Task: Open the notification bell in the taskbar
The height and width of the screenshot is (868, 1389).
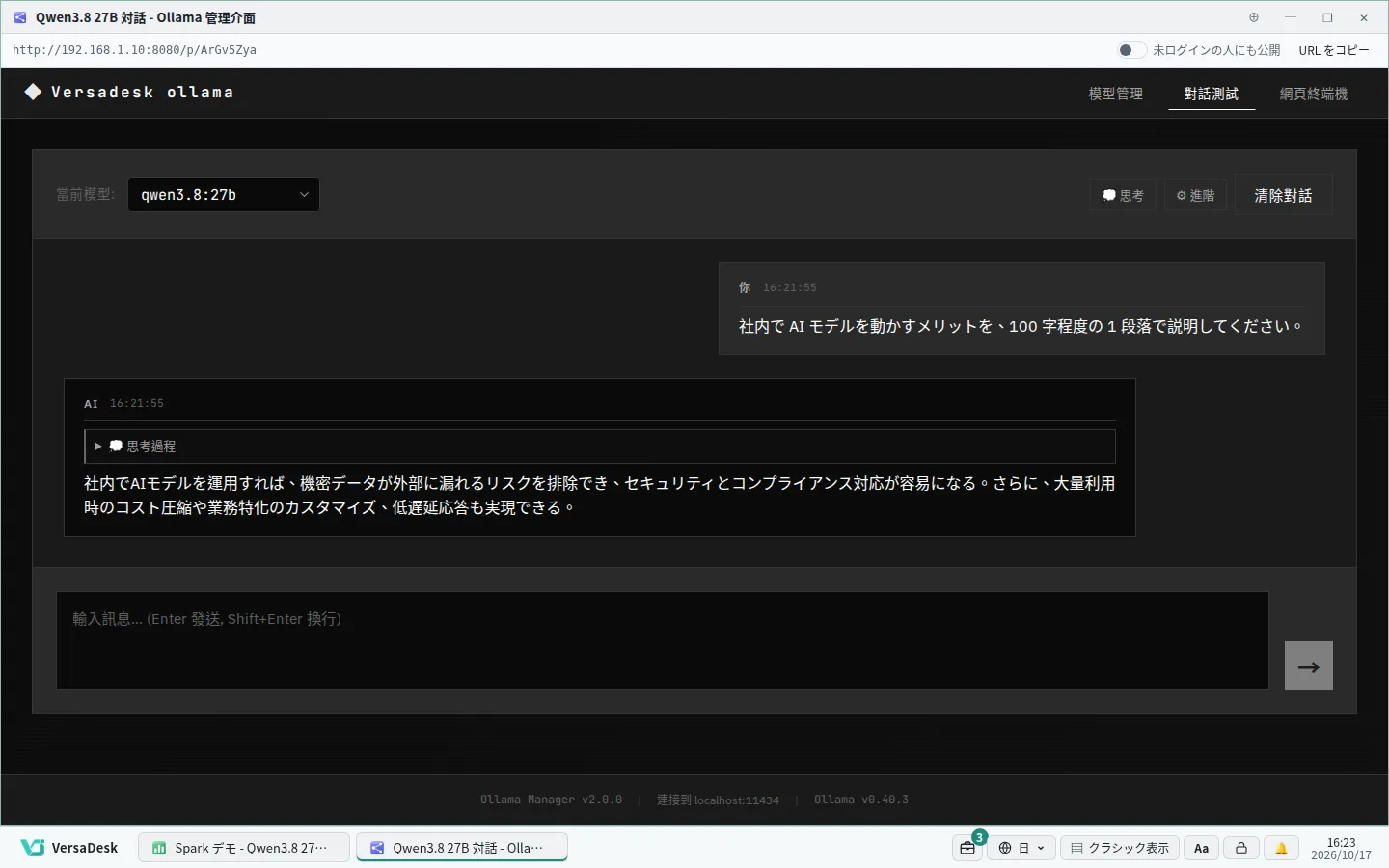Action: click(x=1281, y=848)
